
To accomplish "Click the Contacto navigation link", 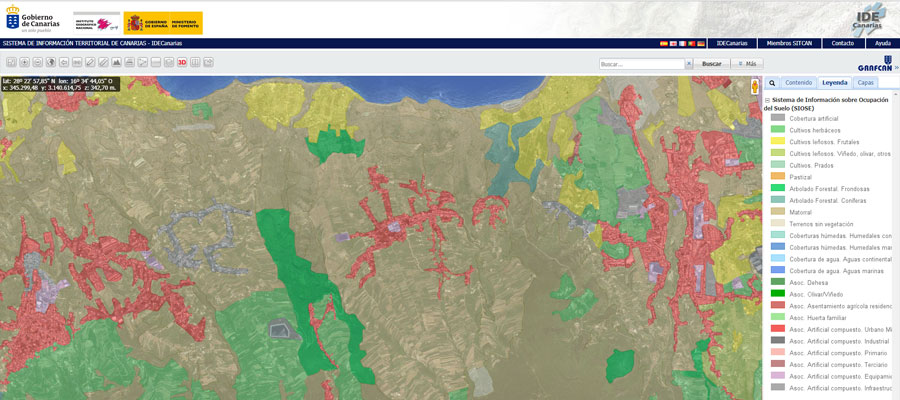I will 843,44.
